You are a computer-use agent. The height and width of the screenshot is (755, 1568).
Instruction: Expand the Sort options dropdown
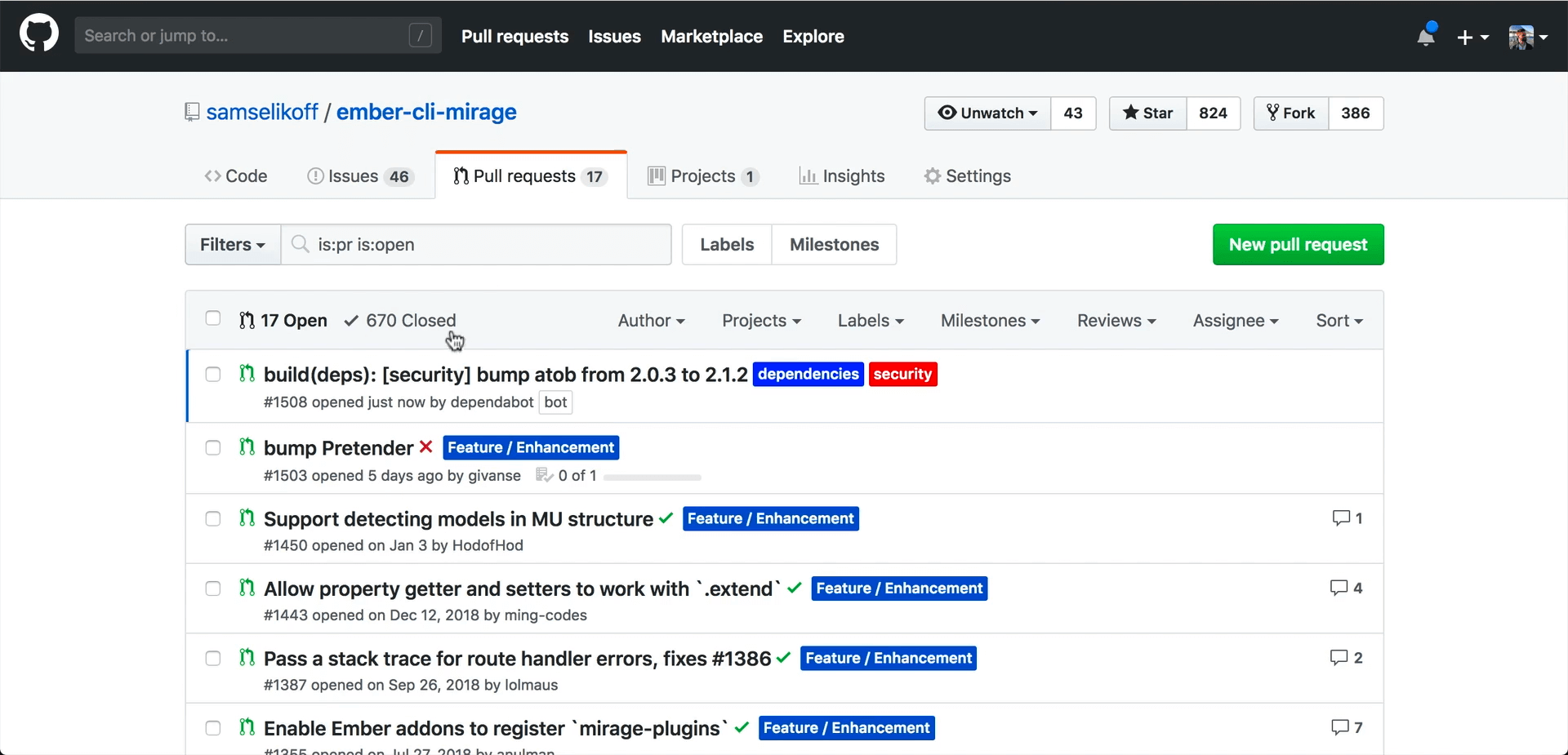click(x=1339, y=321)
